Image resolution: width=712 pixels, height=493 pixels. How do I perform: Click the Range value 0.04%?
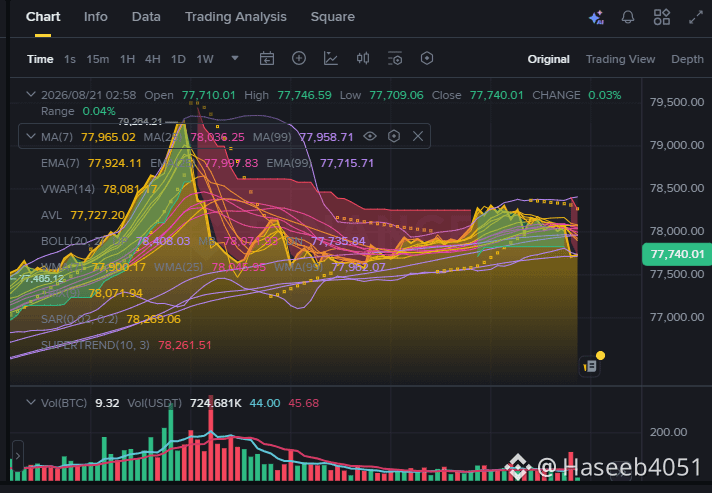[x=99, y=111]
